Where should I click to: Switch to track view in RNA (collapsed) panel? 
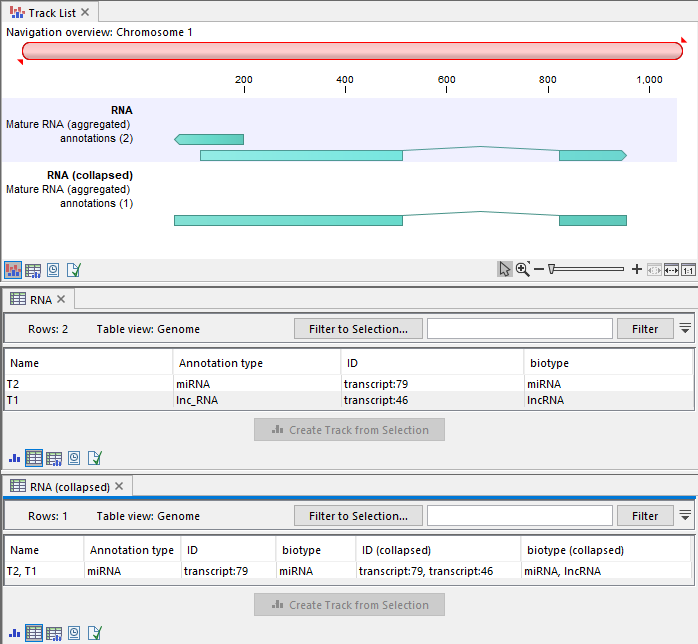(x=14, y=633)
